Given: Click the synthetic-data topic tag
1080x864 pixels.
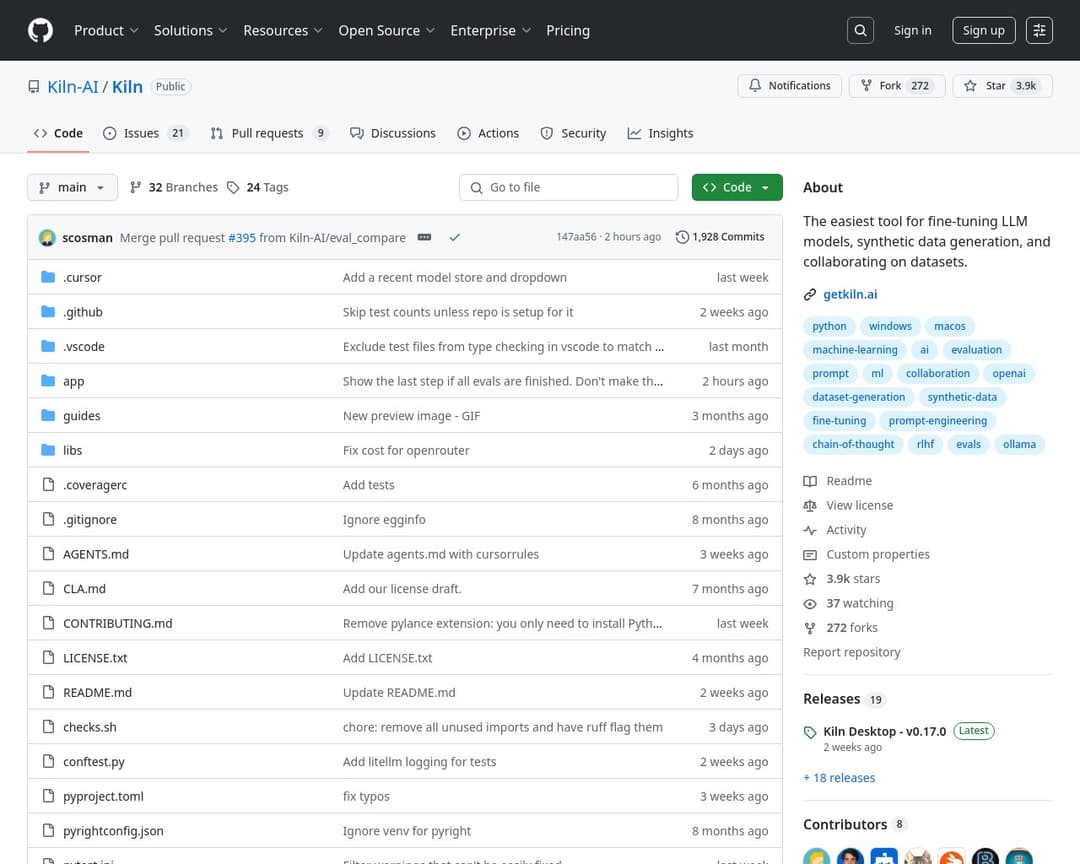Looking at the screenshot, I should tap(962, 398).
